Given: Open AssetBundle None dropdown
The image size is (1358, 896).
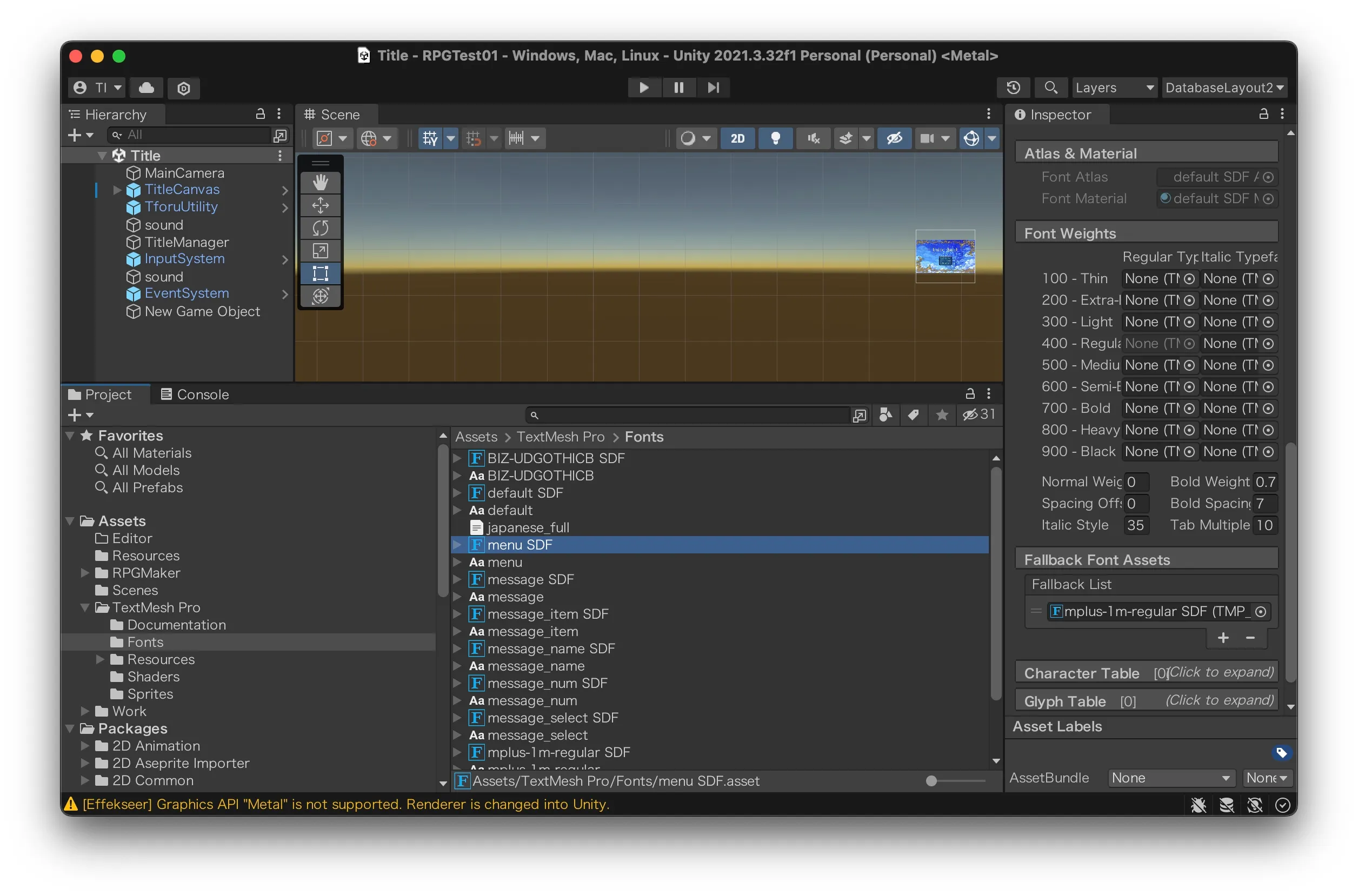Looking at the screenshot, I should click(x=1170, y=778).
